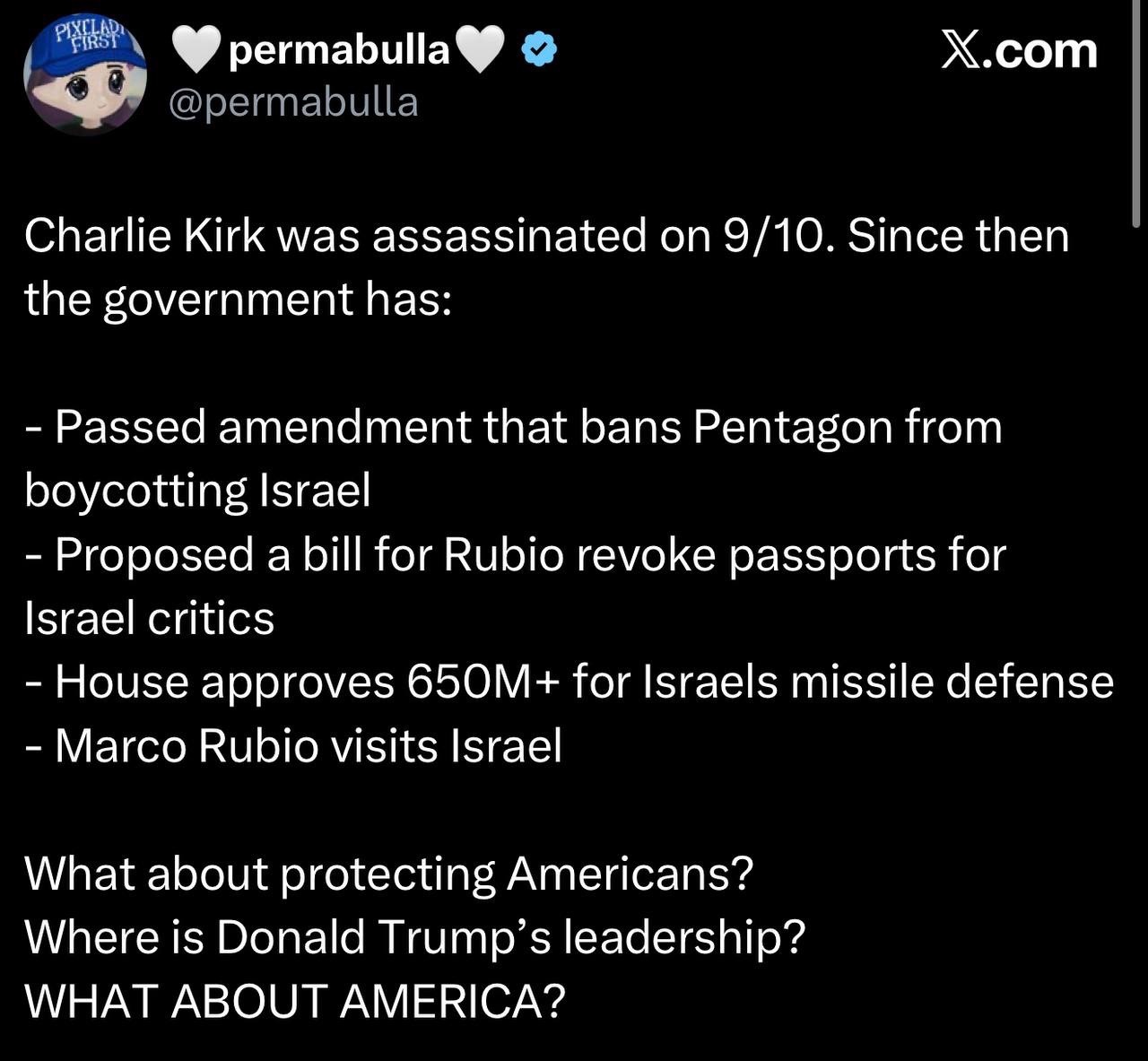
Task: Click the 'the government has:' line
Action: point(238,300)
